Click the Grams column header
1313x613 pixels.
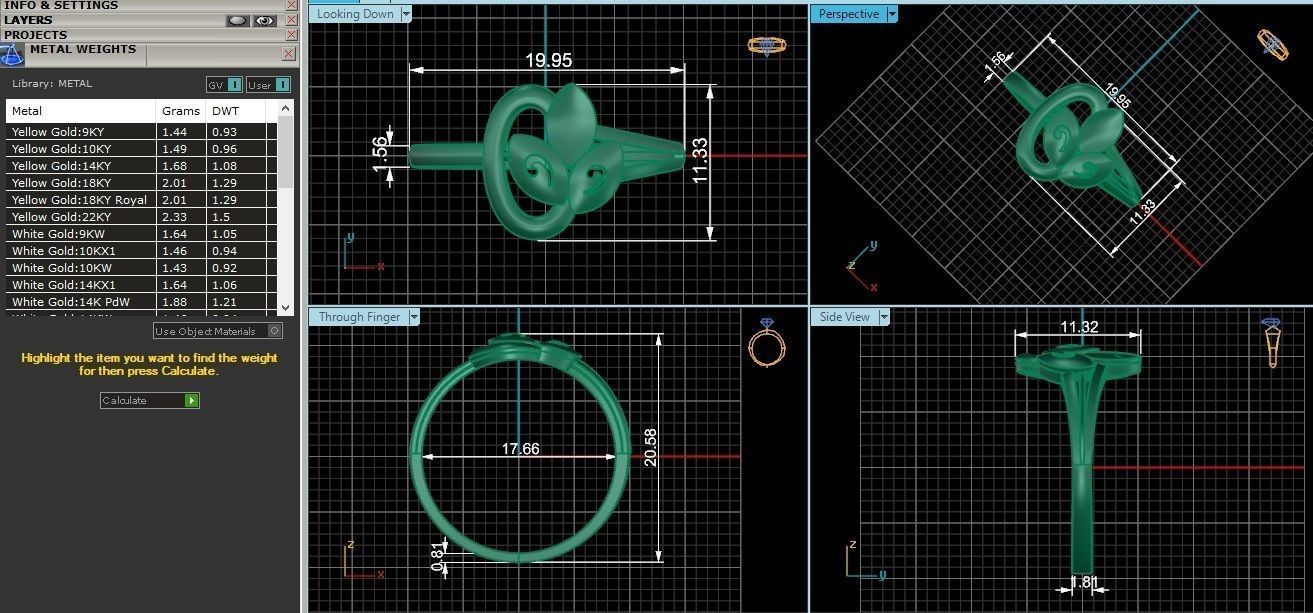click(181, 111)
